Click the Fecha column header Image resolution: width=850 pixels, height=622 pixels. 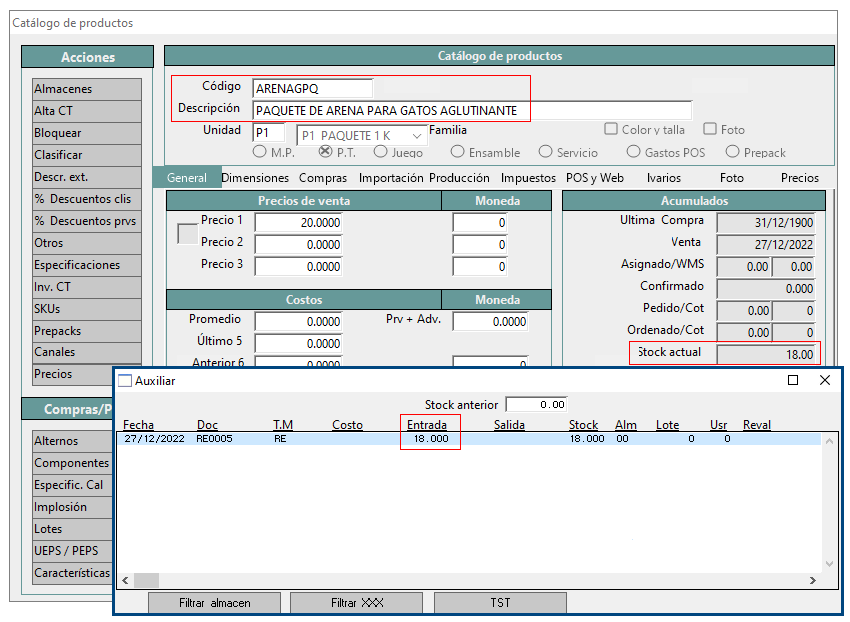[x=138, y=425]
